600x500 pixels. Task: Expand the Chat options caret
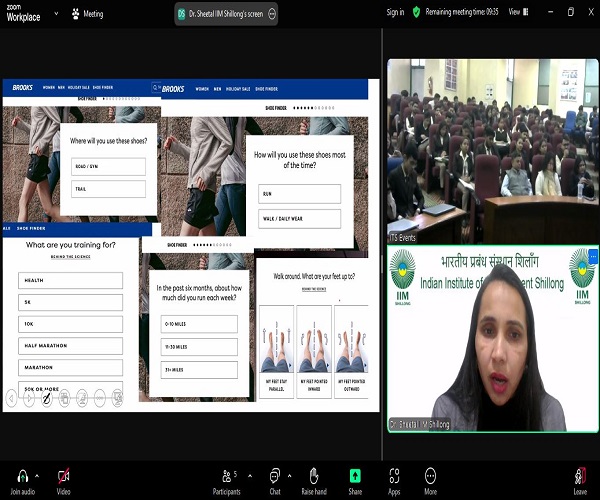click(290, 476)
